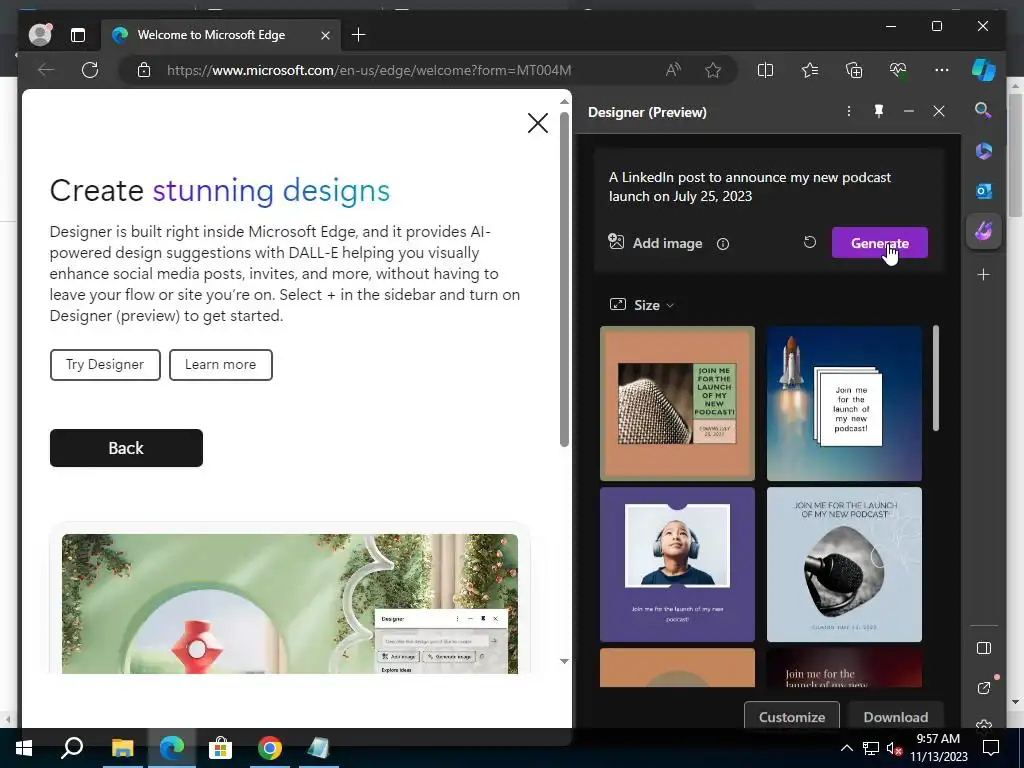Viewport: 1024px width, 768px height.
Task: Open the 9:57 AM taskbar clock
Action: point(938,748)
